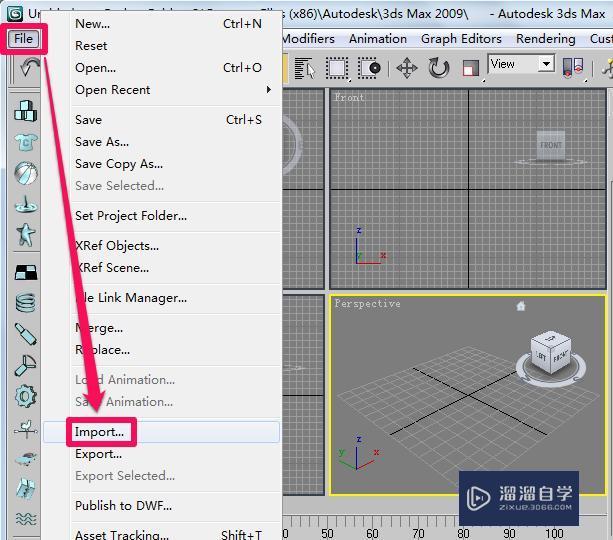This screenshot has height=540, width=613.
Task: Open the Rendering menu
Action: pyautogui.click(x=545, y=39)
